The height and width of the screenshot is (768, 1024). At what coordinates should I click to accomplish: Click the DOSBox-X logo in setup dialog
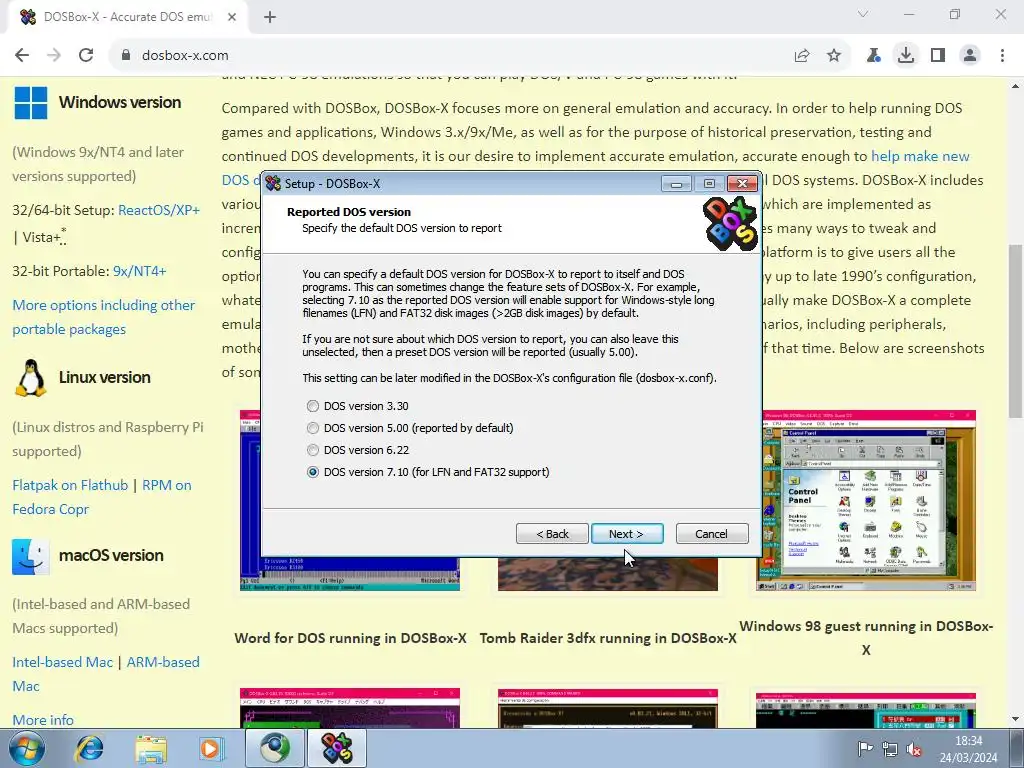[x=730, y=223]
